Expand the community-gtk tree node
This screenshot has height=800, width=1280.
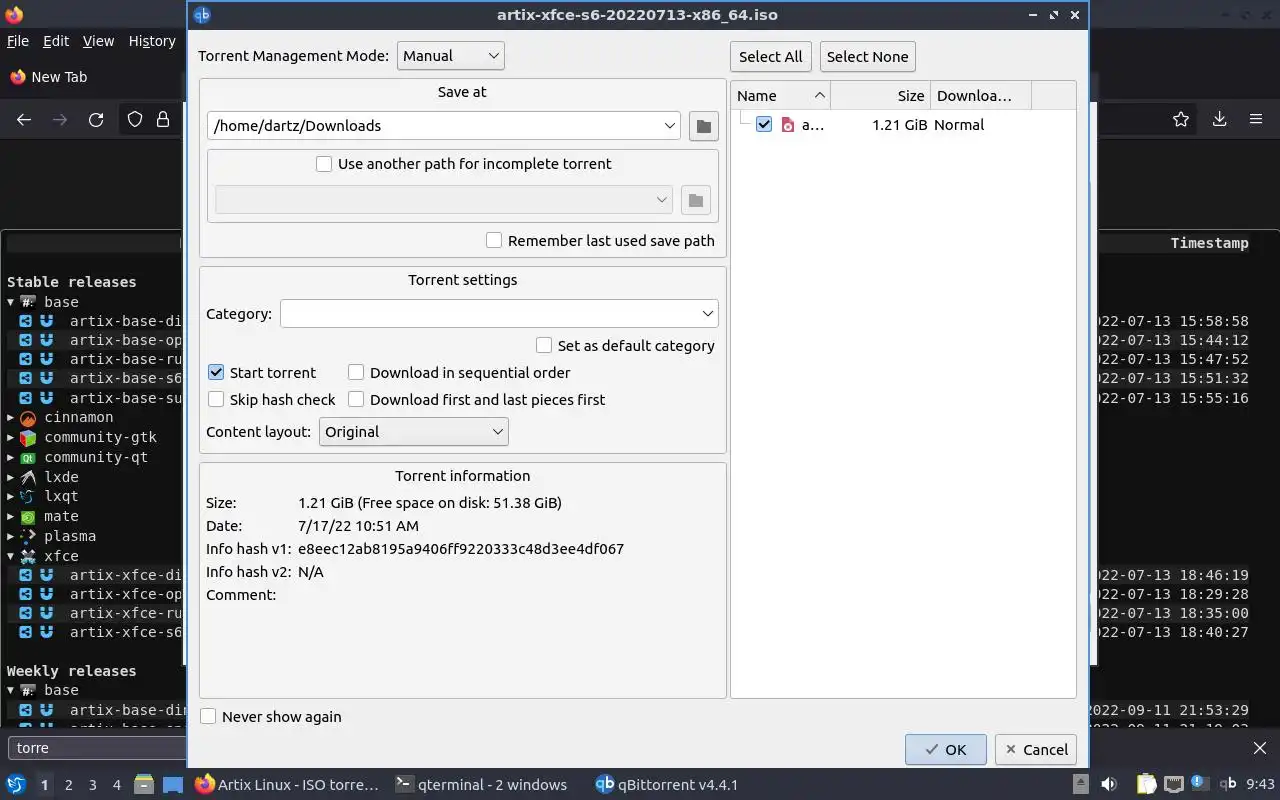[x=11, y=437]
